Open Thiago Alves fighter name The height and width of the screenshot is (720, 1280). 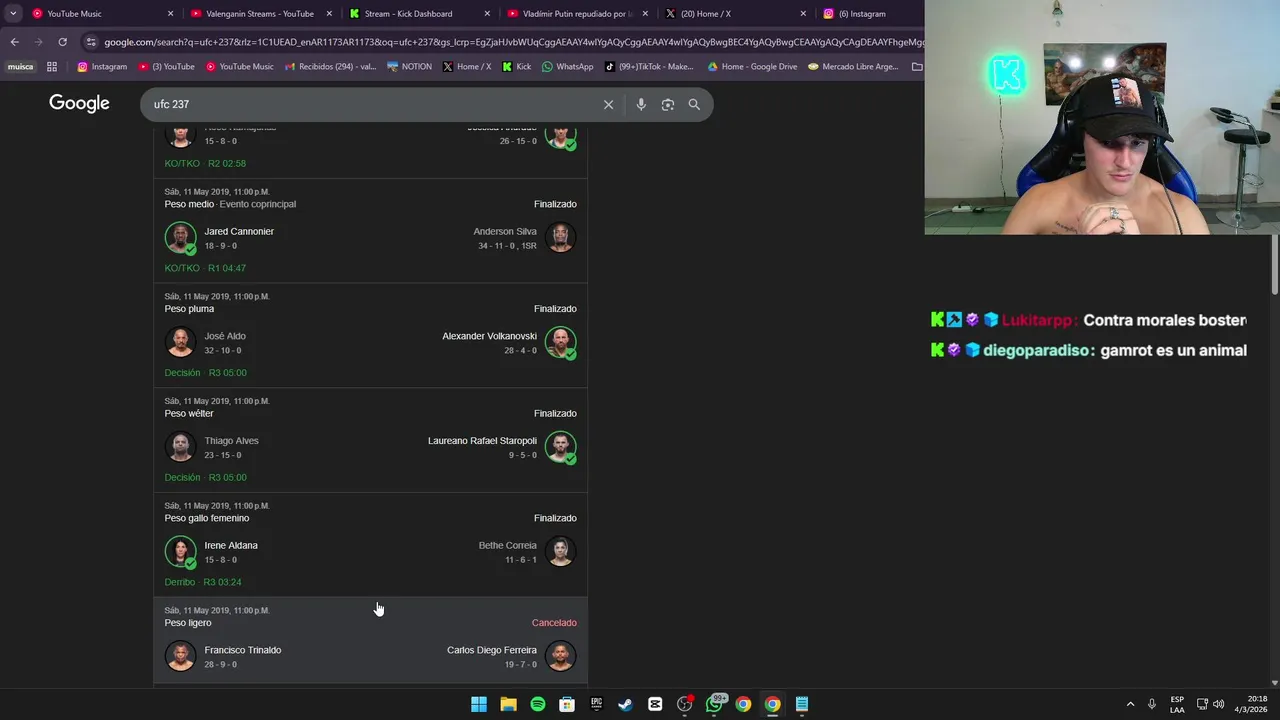coord(231,441)
